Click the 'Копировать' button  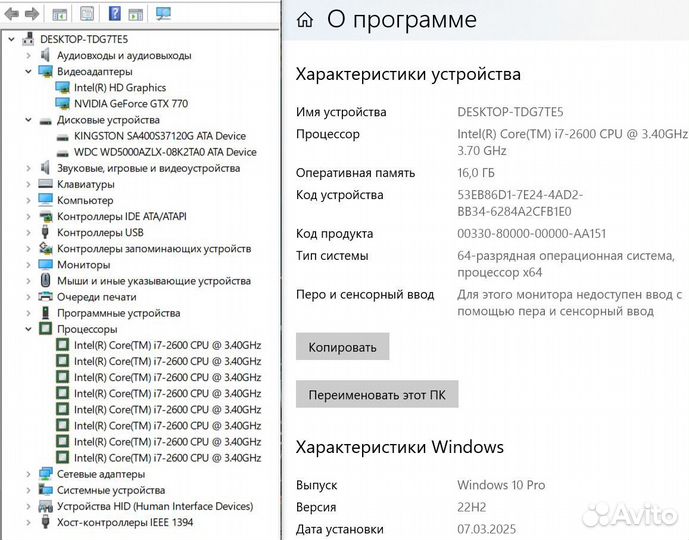coord(342,347)
